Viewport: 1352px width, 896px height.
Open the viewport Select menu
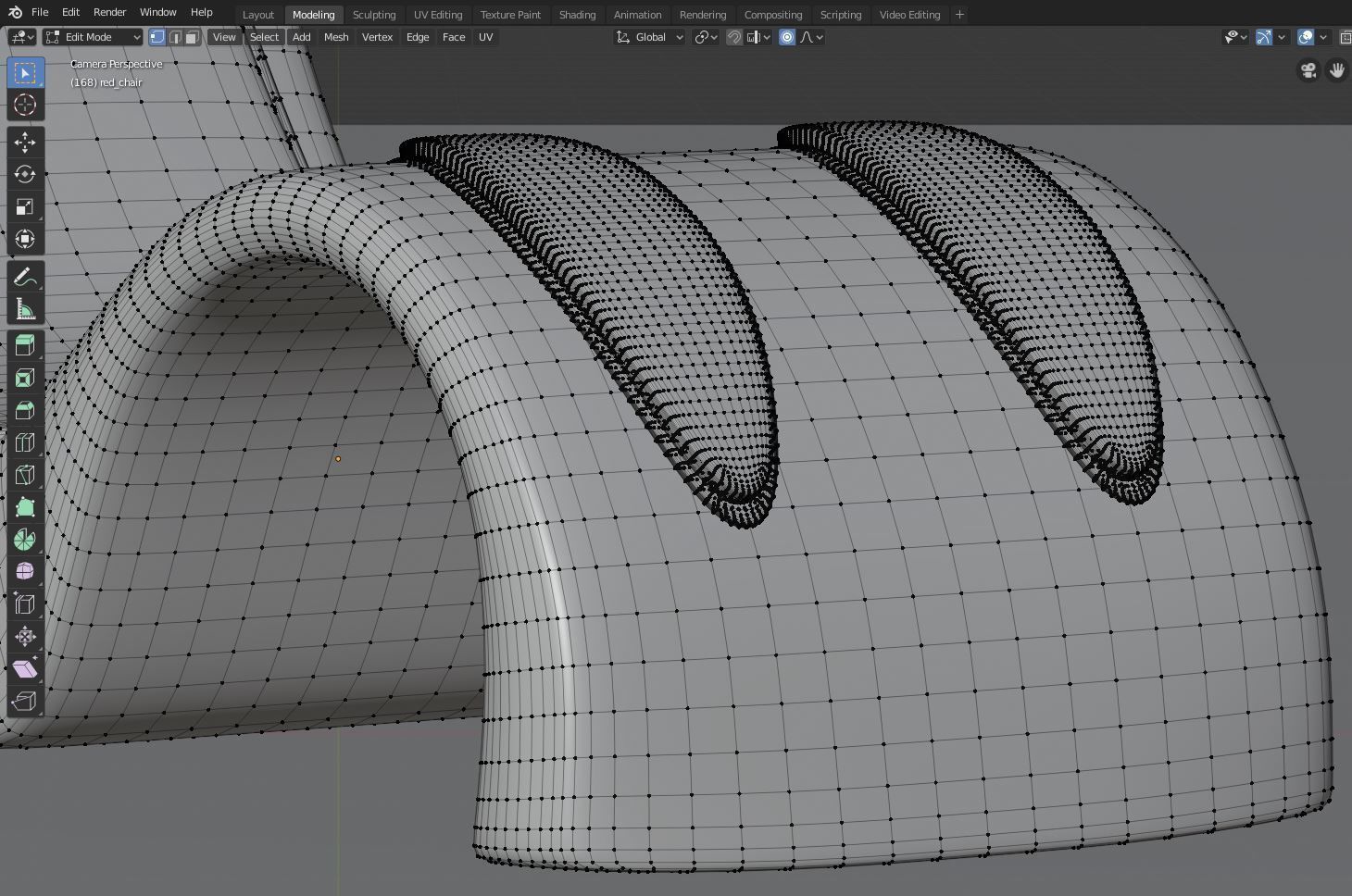coord(264,37)
